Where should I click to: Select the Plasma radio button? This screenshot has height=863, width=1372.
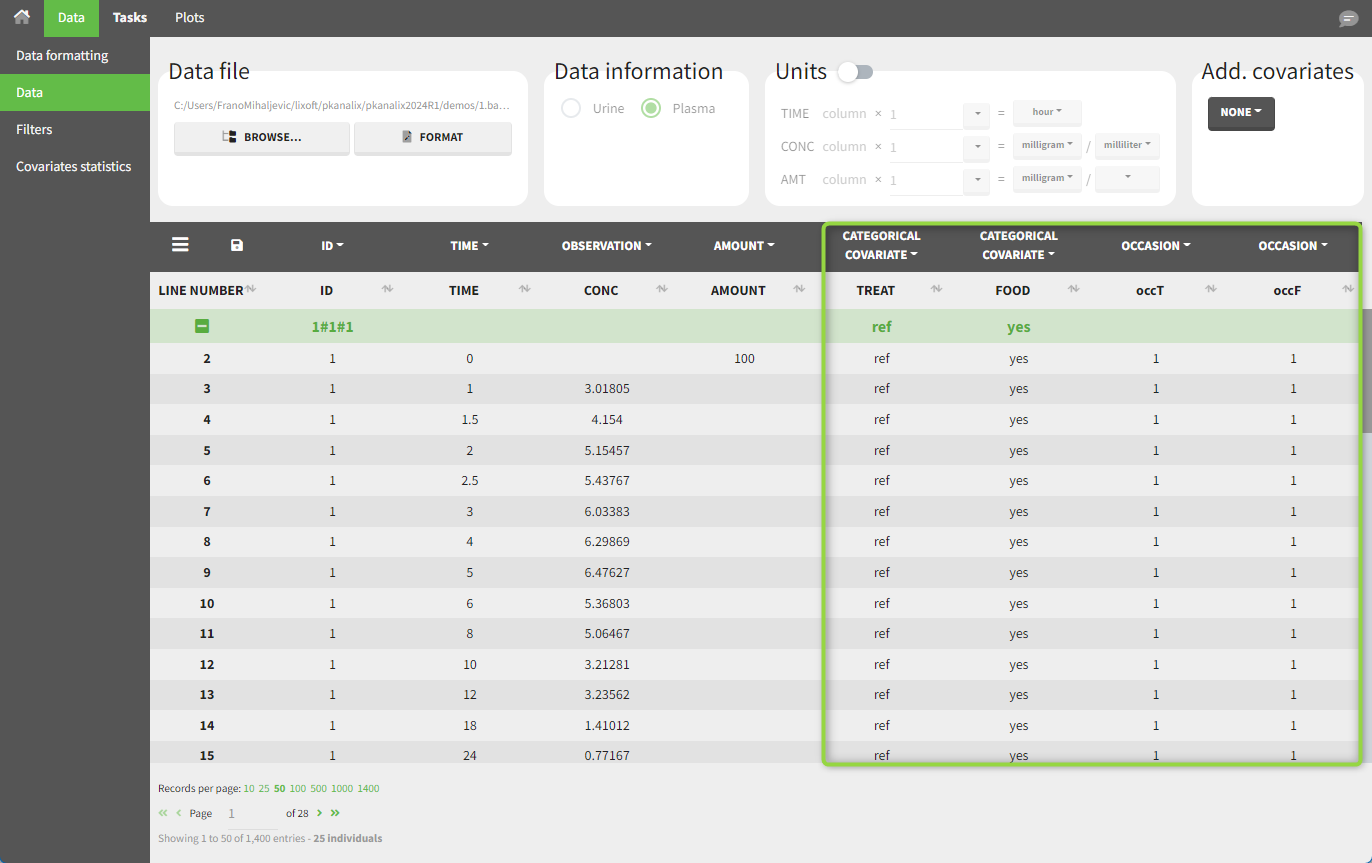(651, 108)
